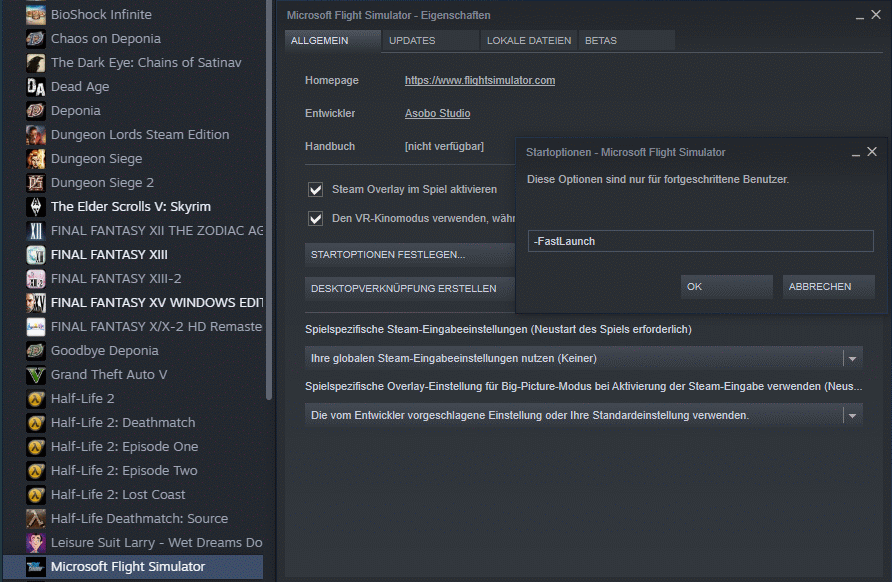Open the flightsimulator.com homepage link
Screen dimensions: 892x582
coord(479,80)
